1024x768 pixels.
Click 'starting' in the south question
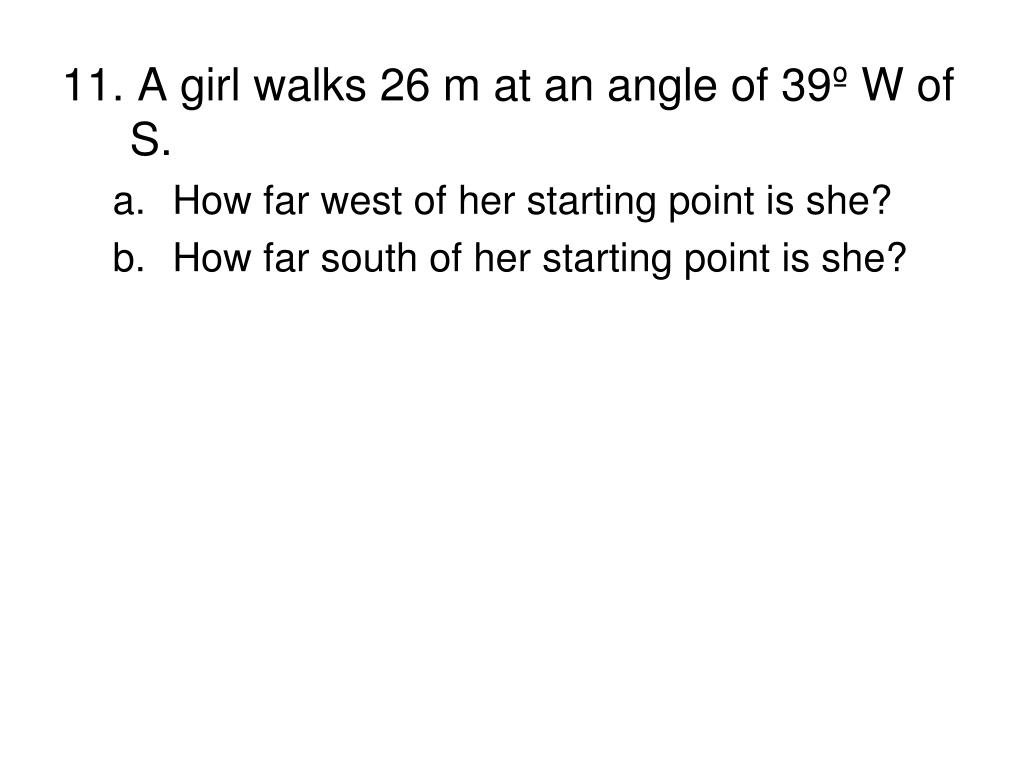point(607,259)
